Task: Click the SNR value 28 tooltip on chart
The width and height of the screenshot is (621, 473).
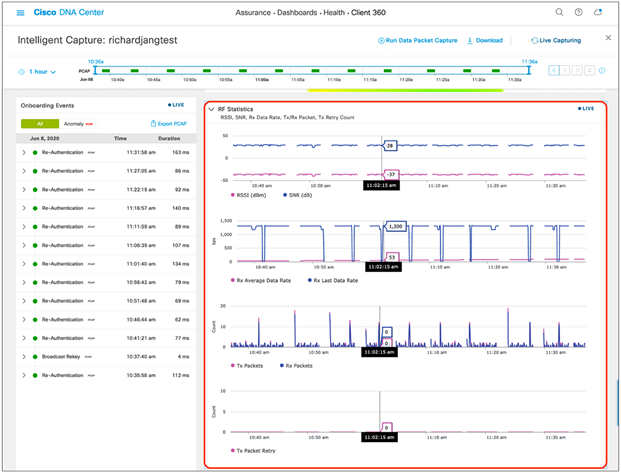Action: (x=390, y=145)
